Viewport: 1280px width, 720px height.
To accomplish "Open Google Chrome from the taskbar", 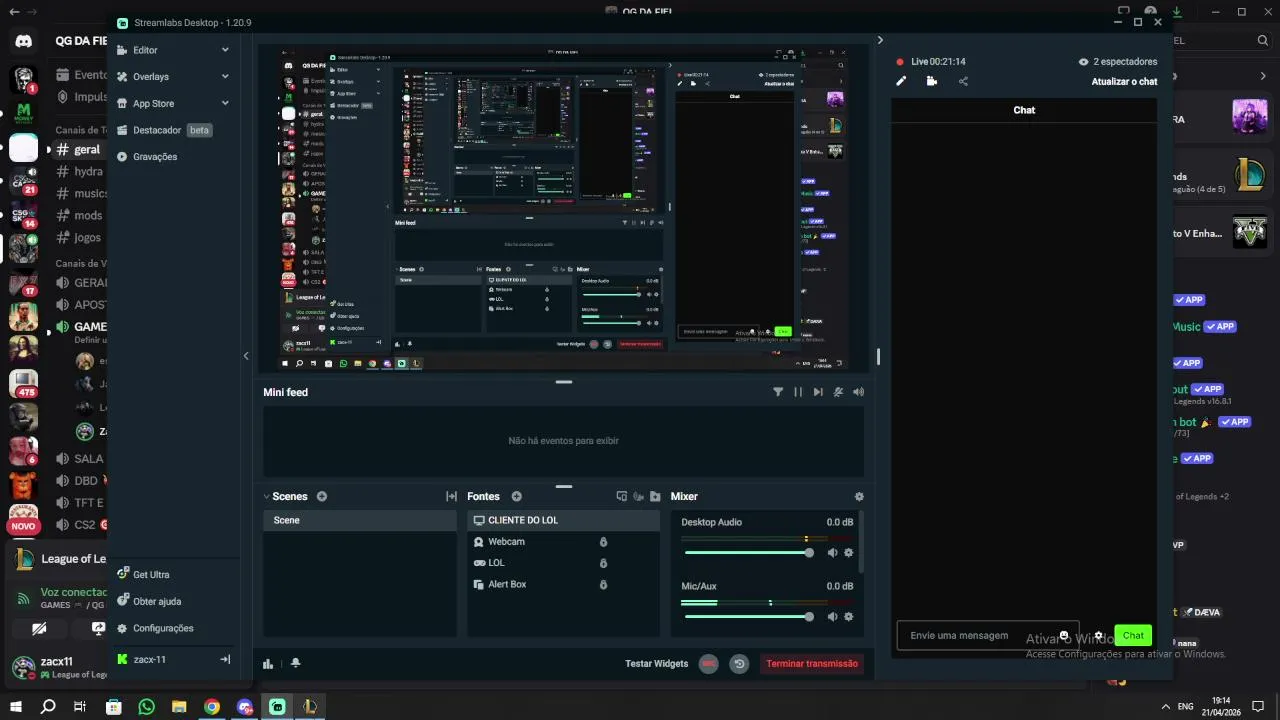I will [x=212, y=707].
